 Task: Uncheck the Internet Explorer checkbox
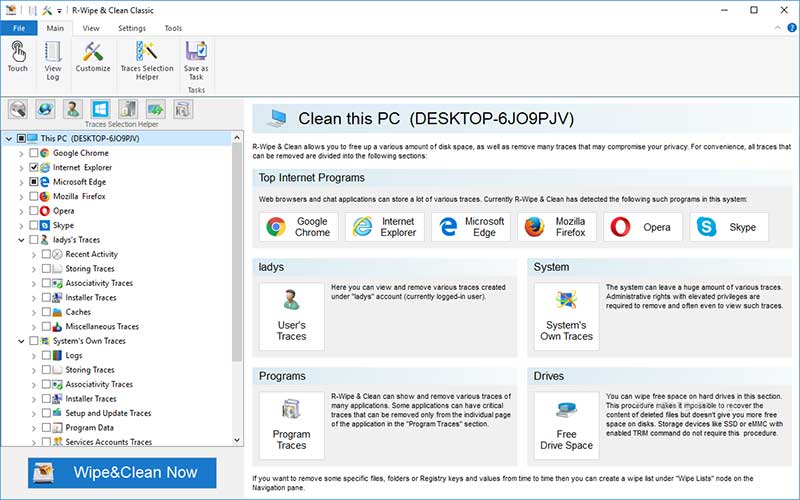[34, 168]
